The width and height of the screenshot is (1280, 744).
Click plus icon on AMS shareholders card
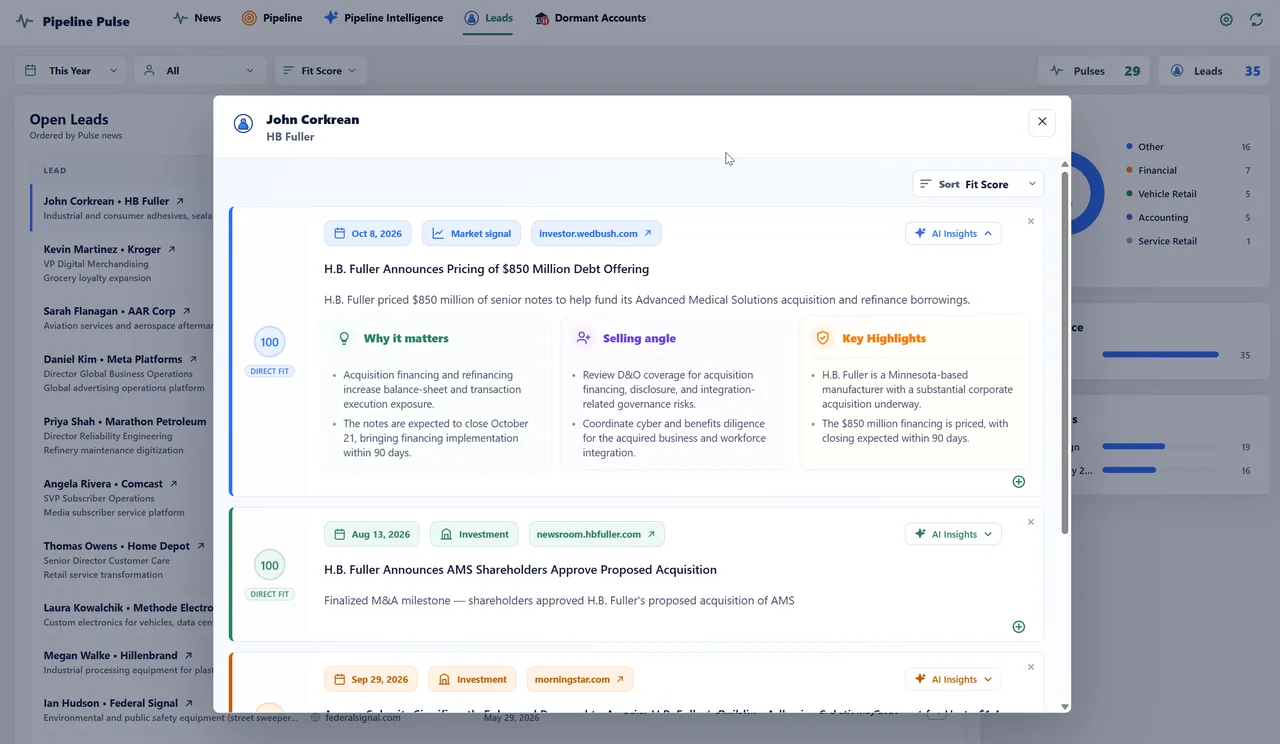point(1018,627)
